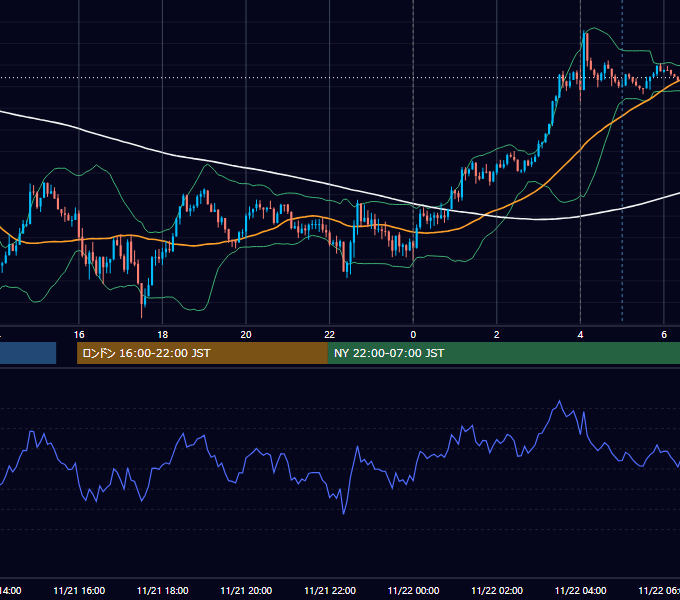
Task: Click the 11/21 16:00 date label
Action: pyautogui.click(x=79, y=590)
